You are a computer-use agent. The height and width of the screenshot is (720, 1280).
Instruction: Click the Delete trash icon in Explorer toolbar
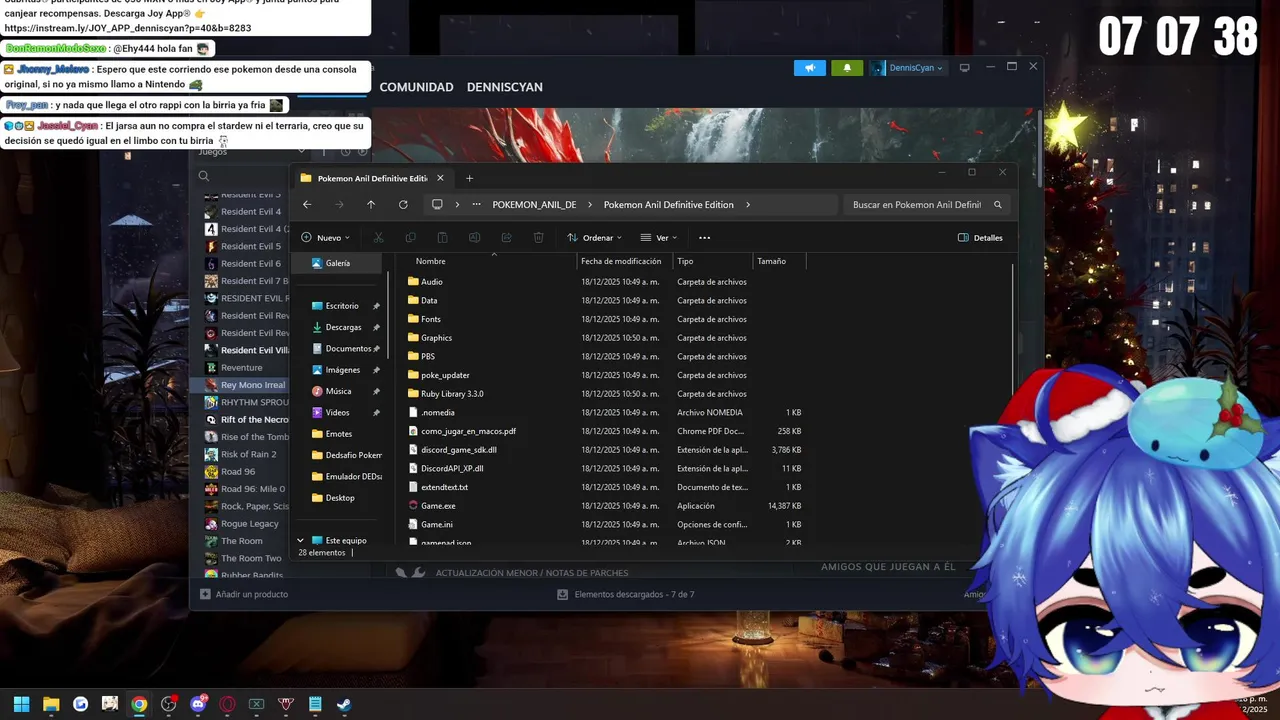[538, 238]
